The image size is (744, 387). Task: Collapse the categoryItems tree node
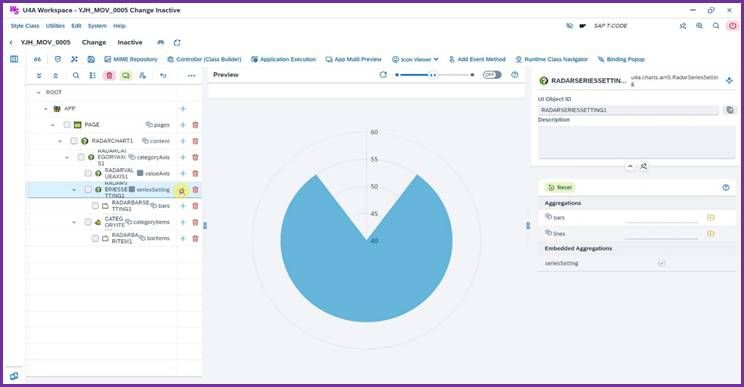coord(74,222)
